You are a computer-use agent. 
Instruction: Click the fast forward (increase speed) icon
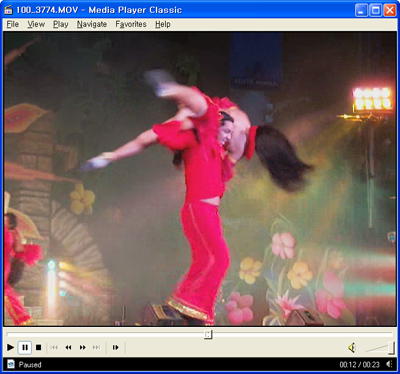83,348
